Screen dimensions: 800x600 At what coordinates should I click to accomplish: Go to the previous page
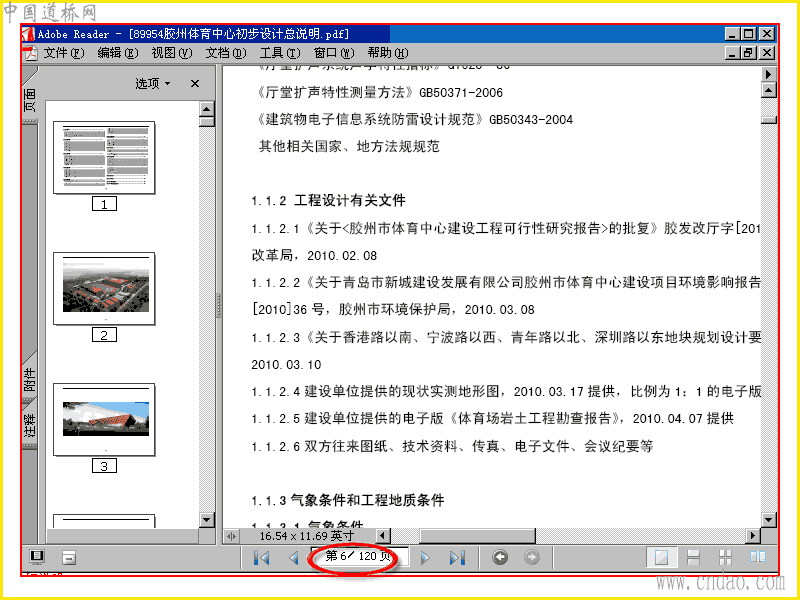(293, 557)
